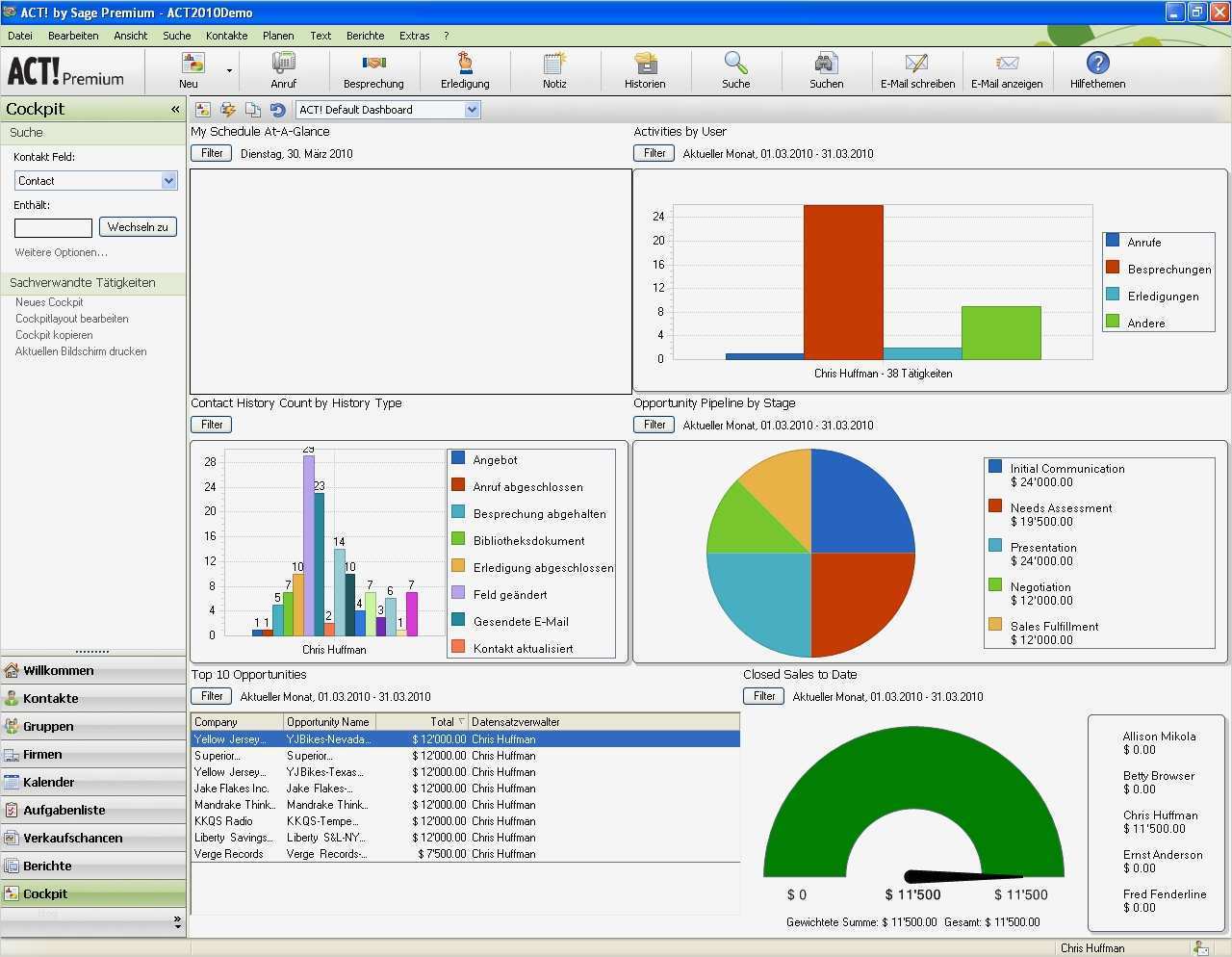This screenshot has height=957, width=1232.
Task: Open the ACT! Default Dashboard dropdown
Action: [x=472, y=109]
